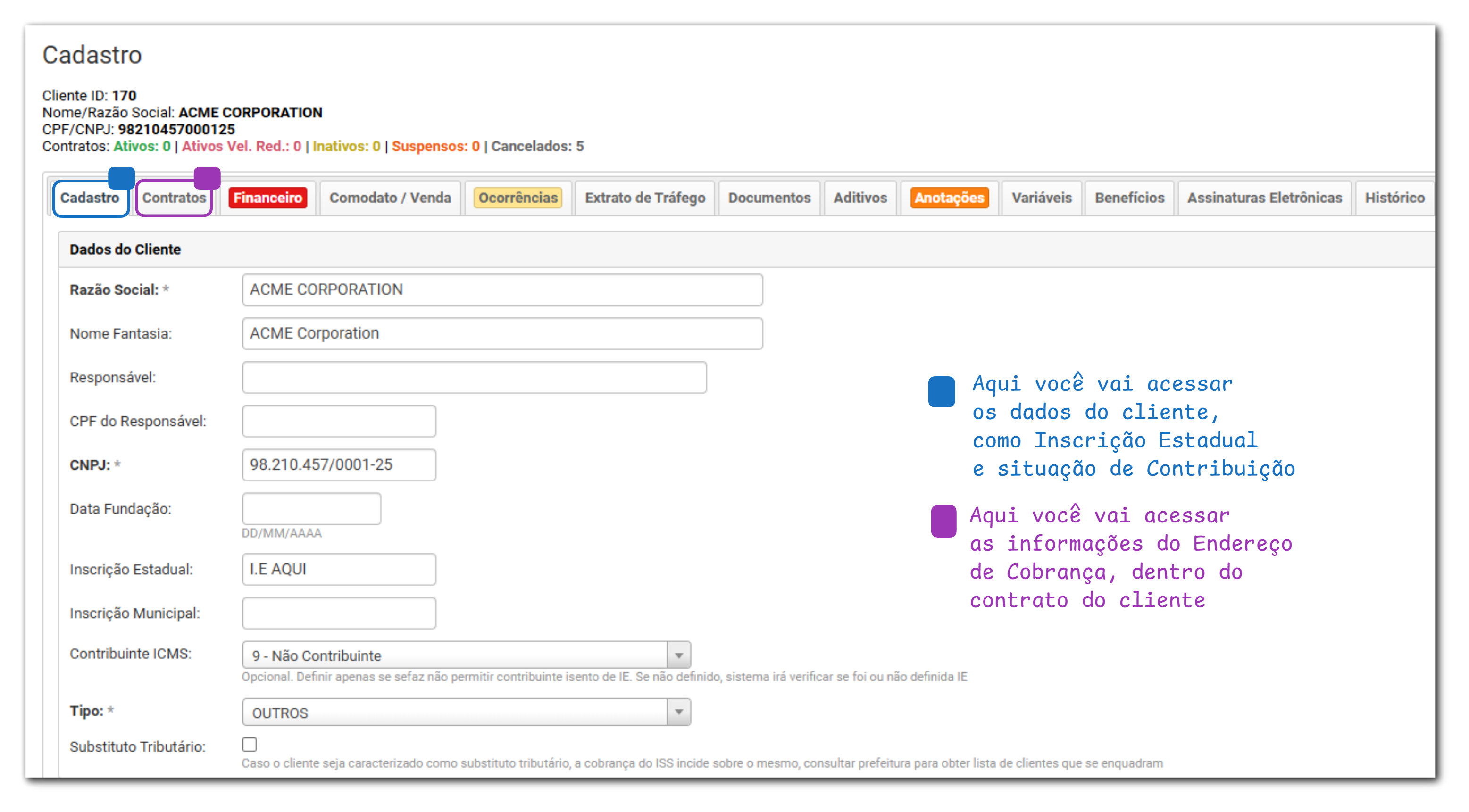Open the Cadastro tab
The width and height of the screenshot is (1469, 812).
point(90,198)
